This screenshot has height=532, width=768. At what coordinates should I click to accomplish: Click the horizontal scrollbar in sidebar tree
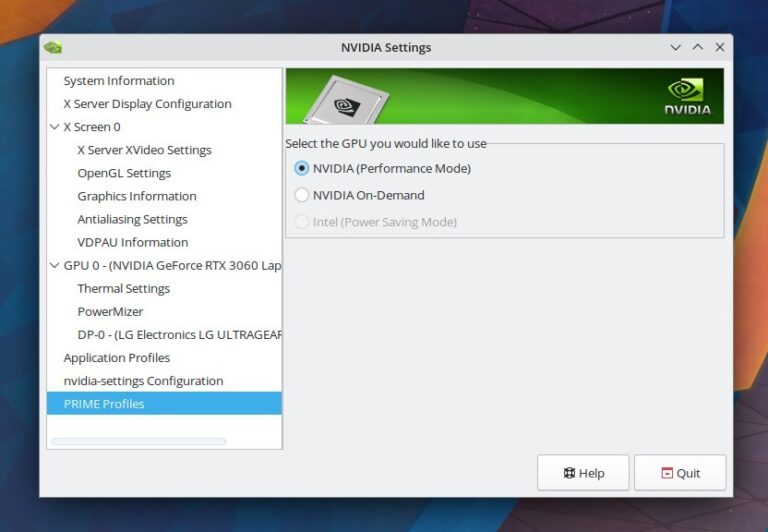[x=139, y=441]
